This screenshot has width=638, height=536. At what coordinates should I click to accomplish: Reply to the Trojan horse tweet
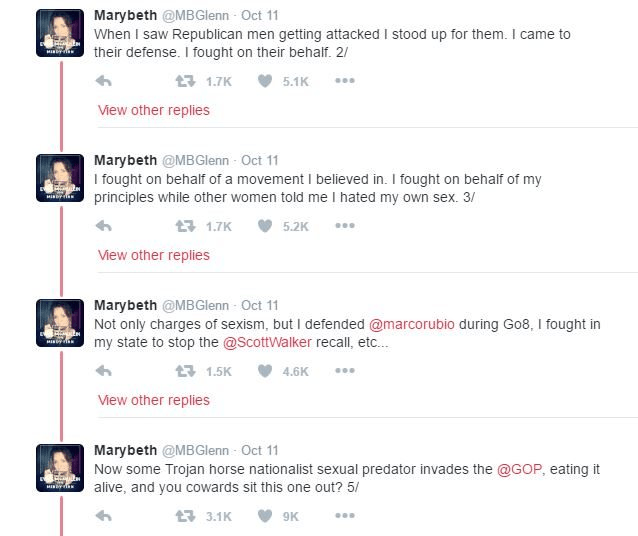tap(102, 516)
